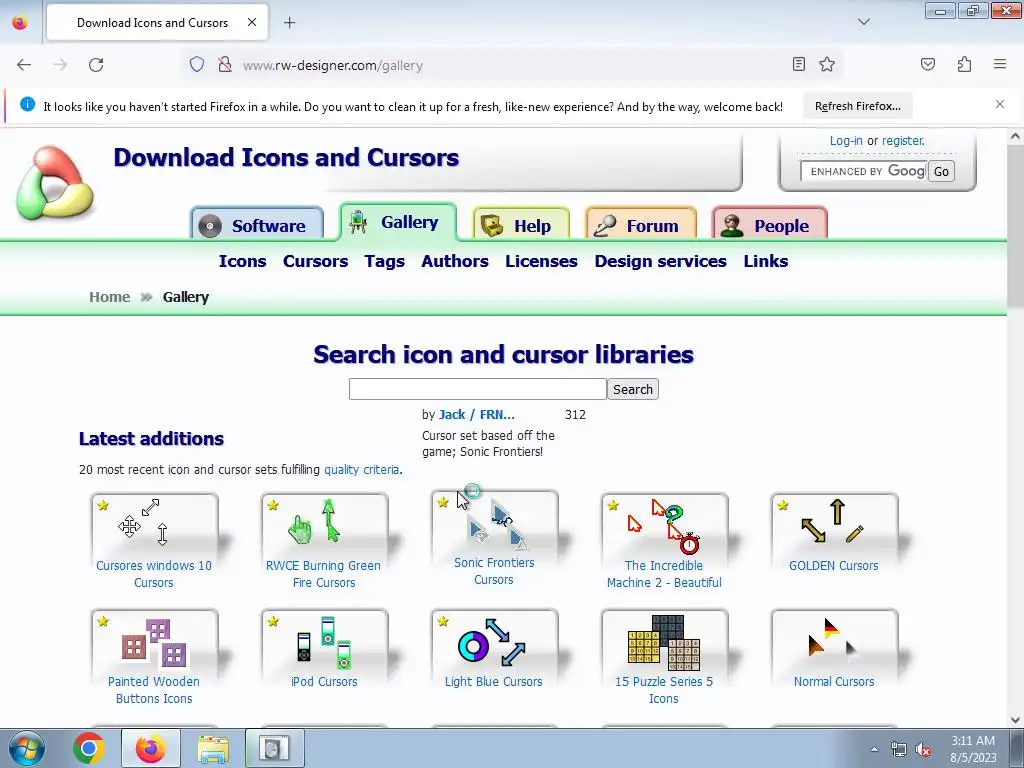Bookmark this page with star icon
Screen dimensions: 1024x768
[827, 64]
